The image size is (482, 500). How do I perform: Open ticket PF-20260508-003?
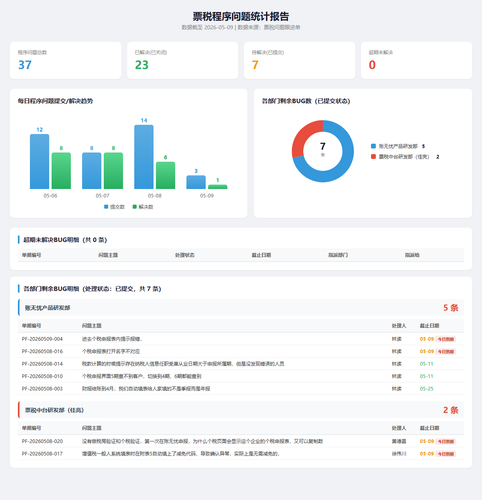coord(42,389)
